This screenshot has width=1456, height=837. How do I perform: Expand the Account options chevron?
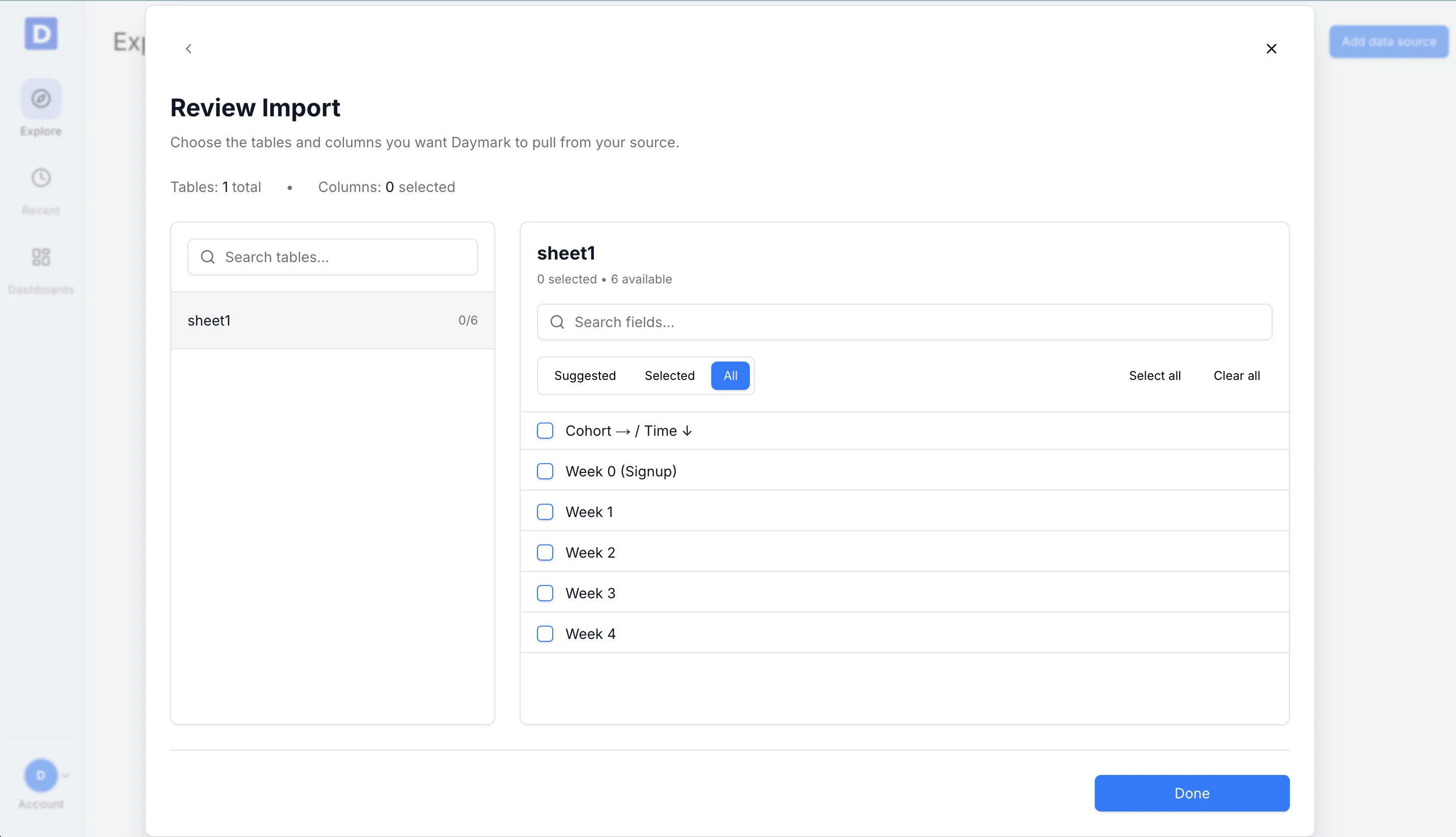(65, 776)
